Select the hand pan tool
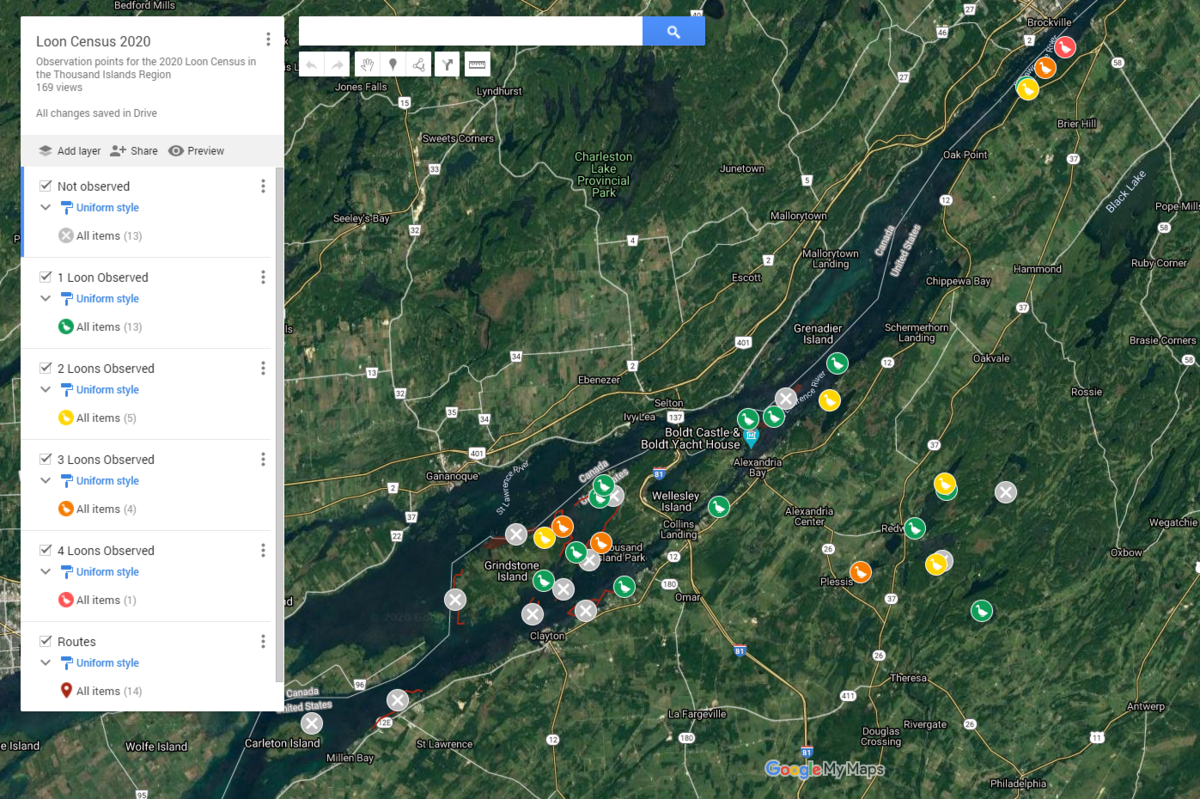1200x799 pixels. (367, 65)
